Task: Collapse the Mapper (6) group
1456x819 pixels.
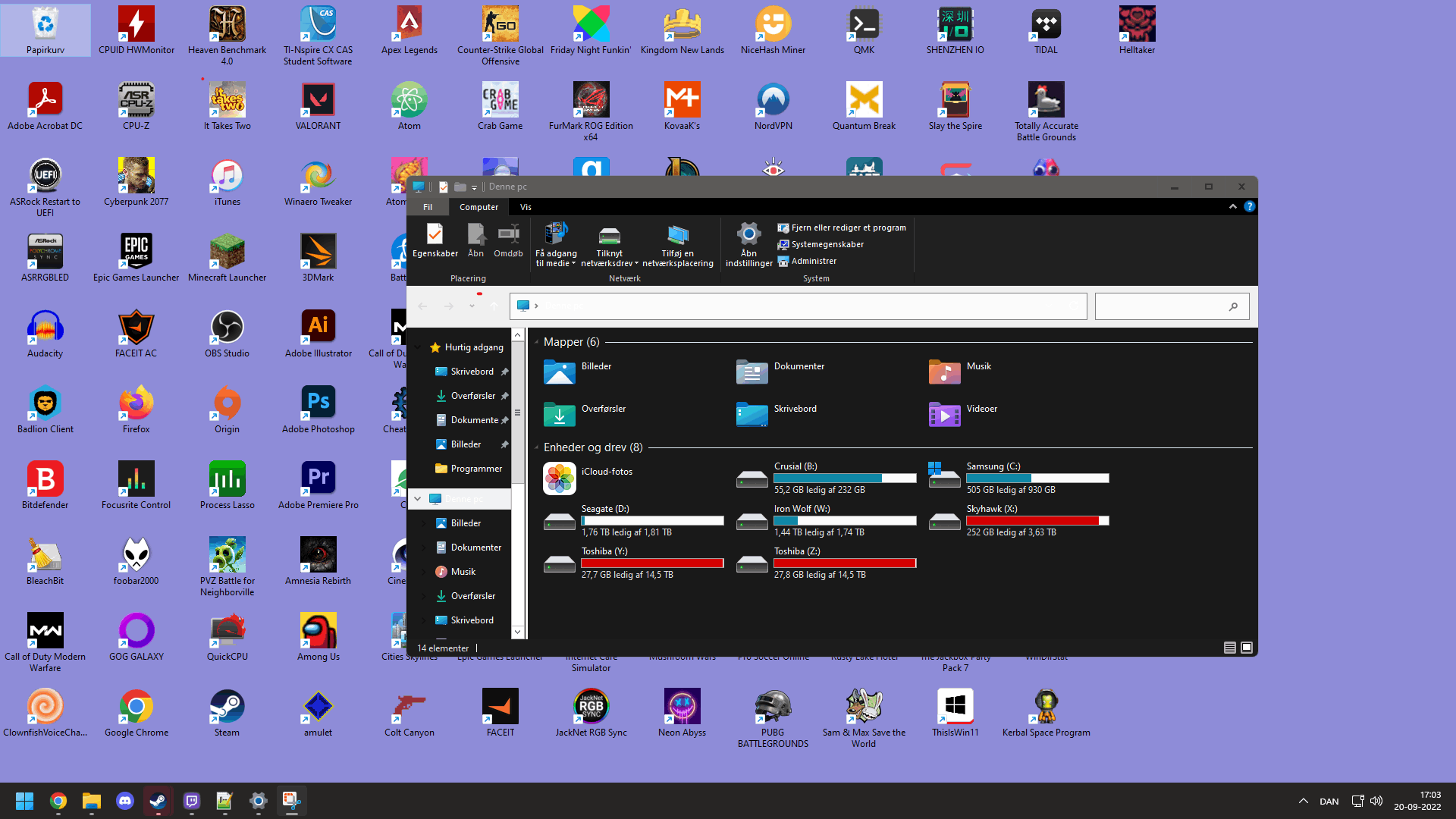Action: point(537,343)
